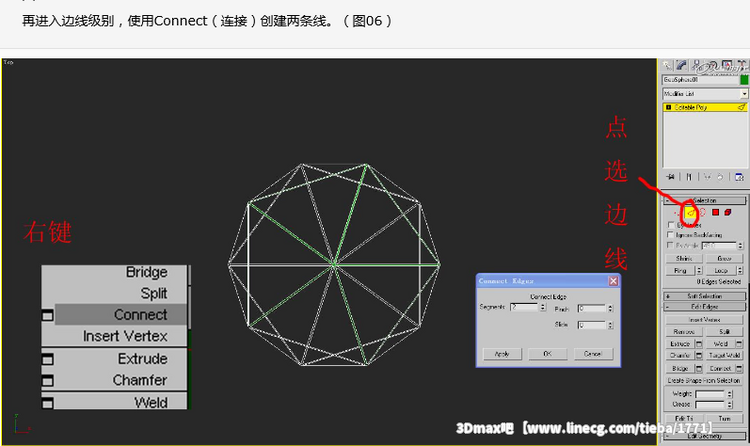Click the Ring spinner arrows
The height and width of the screenshot is (446, 750).
699,270
